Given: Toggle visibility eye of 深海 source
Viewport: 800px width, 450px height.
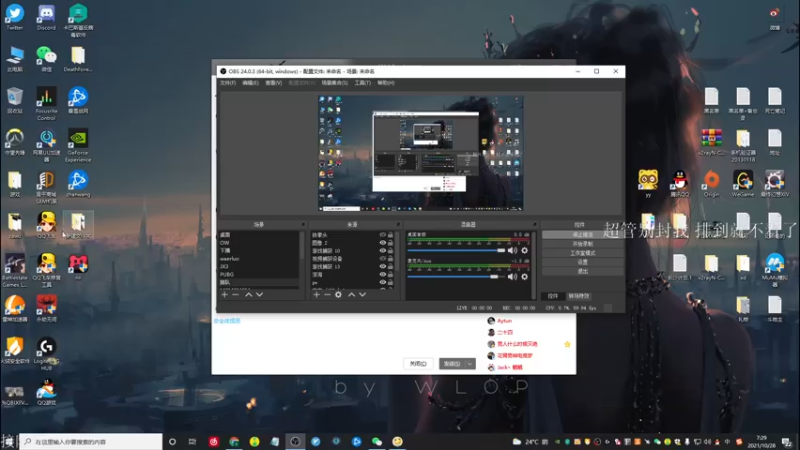Looking at the screenshot, I should [x=383, y=274].
